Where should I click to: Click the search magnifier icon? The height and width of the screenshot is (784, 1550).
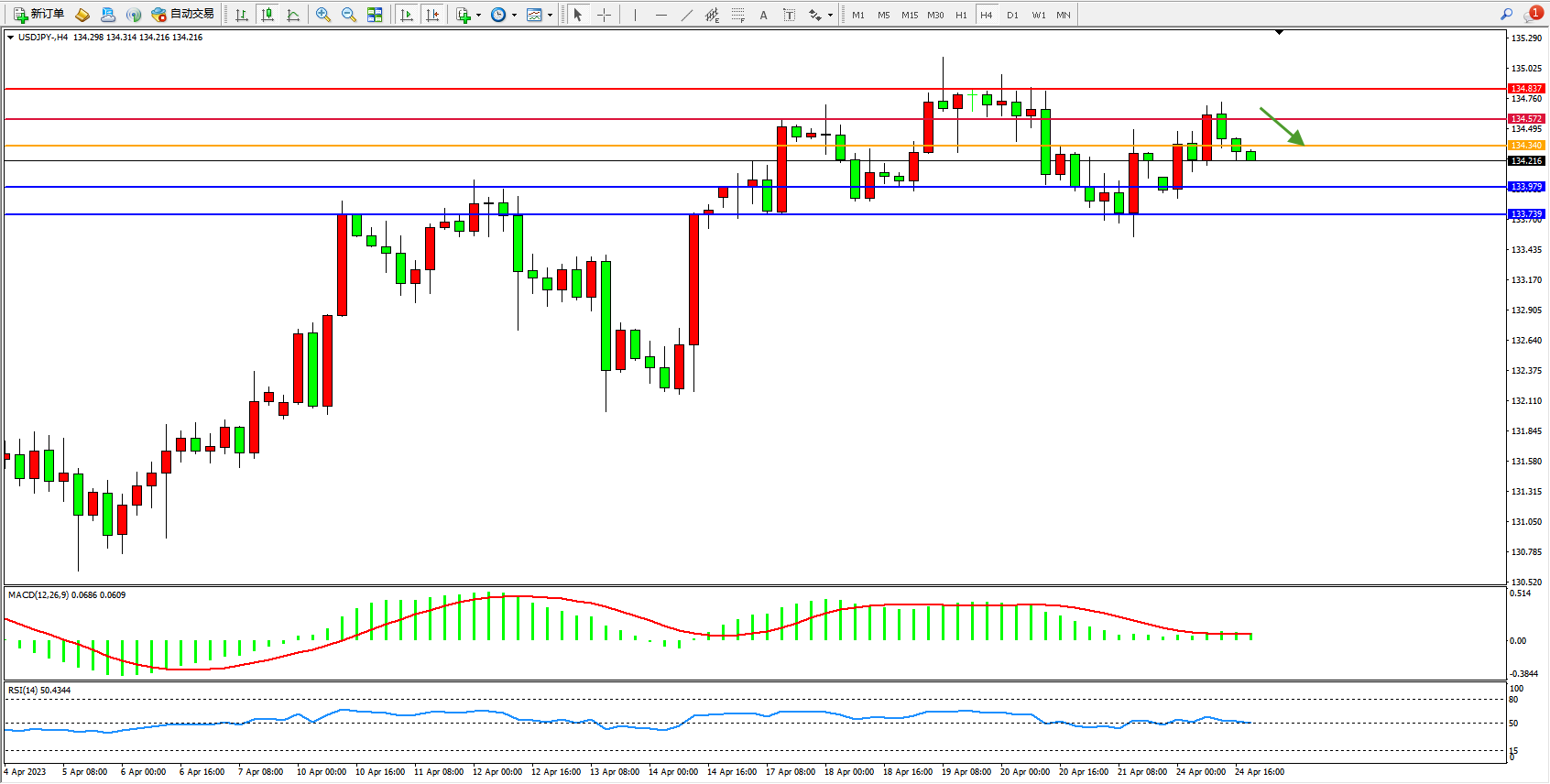1506,14
